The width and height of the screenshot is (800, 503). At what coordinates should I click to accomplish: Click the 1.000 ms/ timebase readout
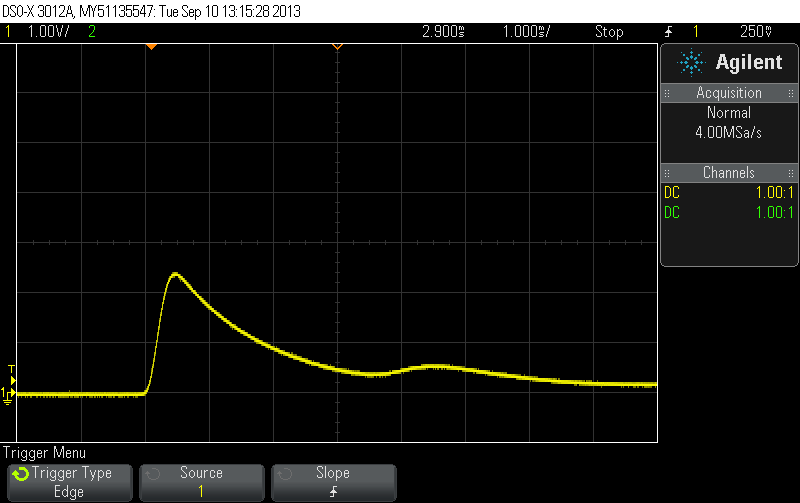click(527, 32)
